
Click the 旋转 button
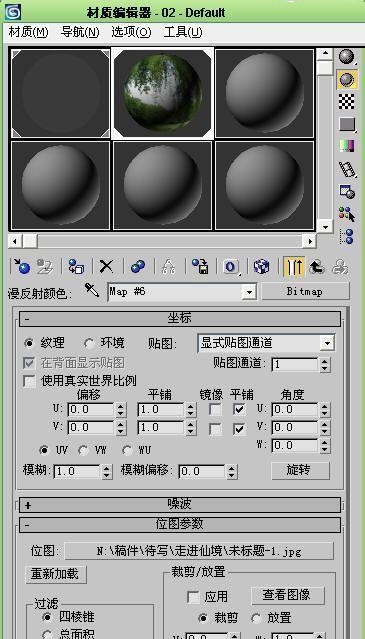pos(301,471)
